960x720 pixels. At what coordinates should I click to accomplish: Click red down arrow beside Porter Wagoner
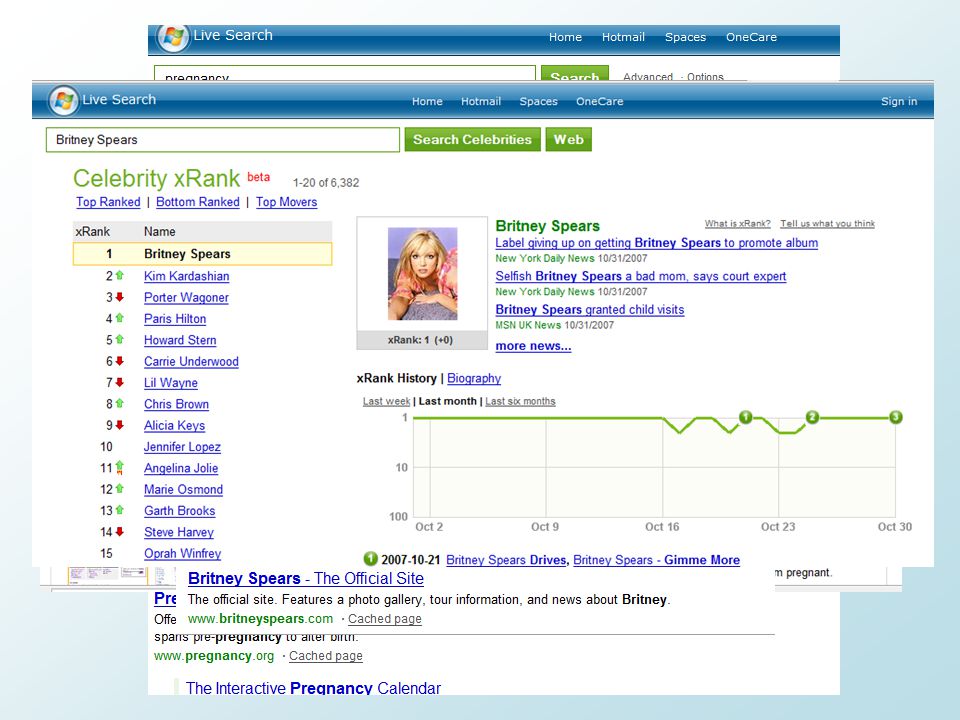(119, 297)
